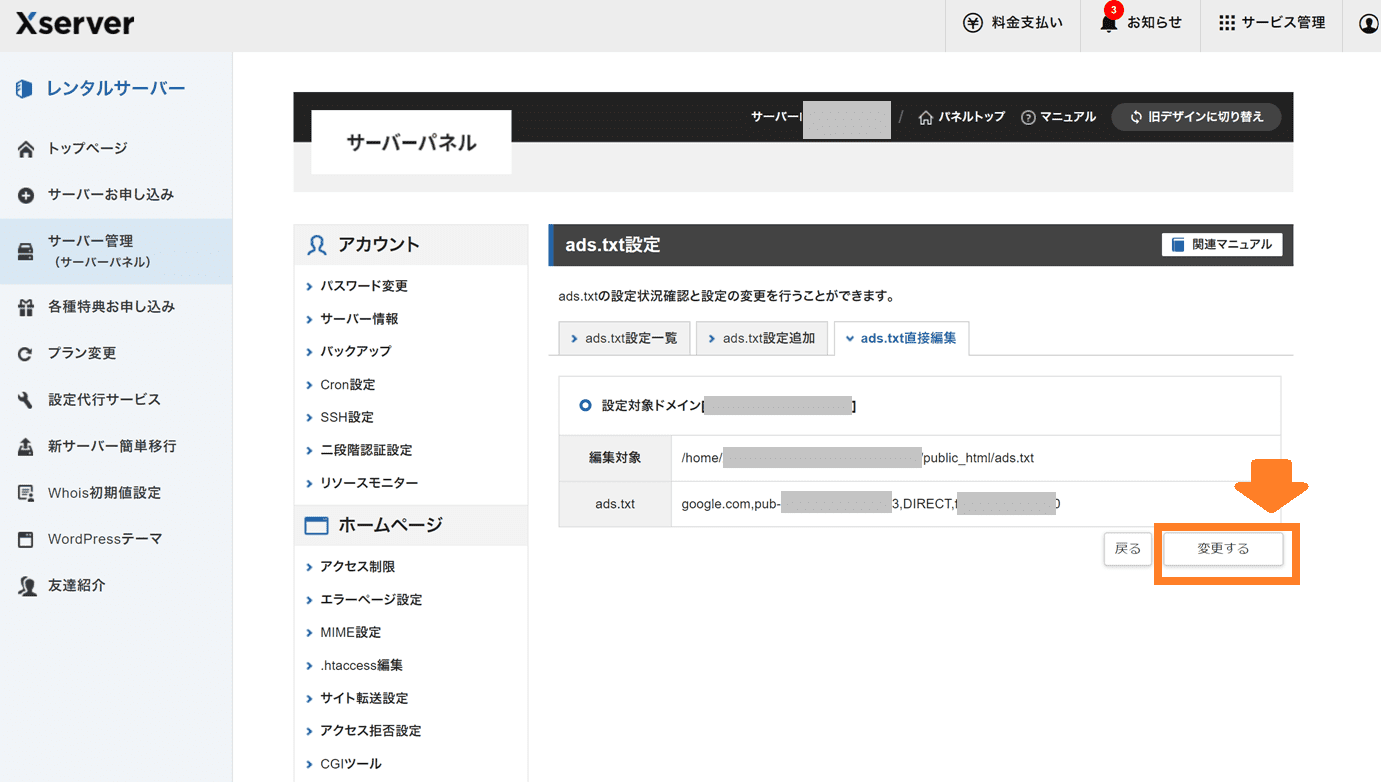Screen dimensions: 1381x782
Task: Open the サービス管理 grid icon
Action: [1226, 23]
